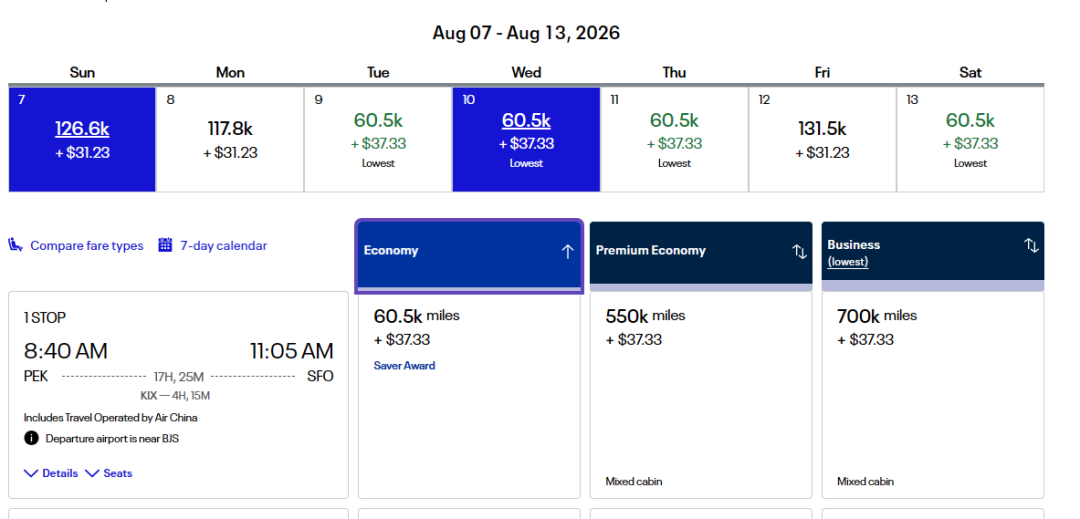Choose Saturday 13 lowest fare
The width and height of the screenshot is (1080, 519).
point(970,139)
